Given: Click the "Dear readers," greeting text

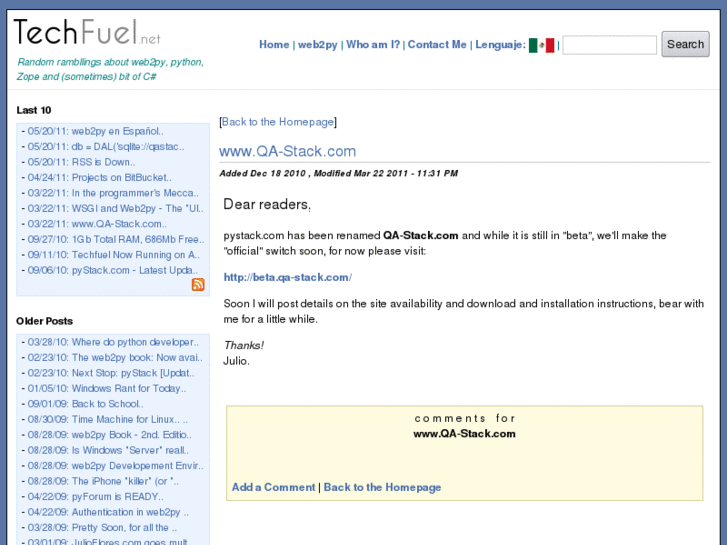Looking at the screenshot, I should point(267,204).
